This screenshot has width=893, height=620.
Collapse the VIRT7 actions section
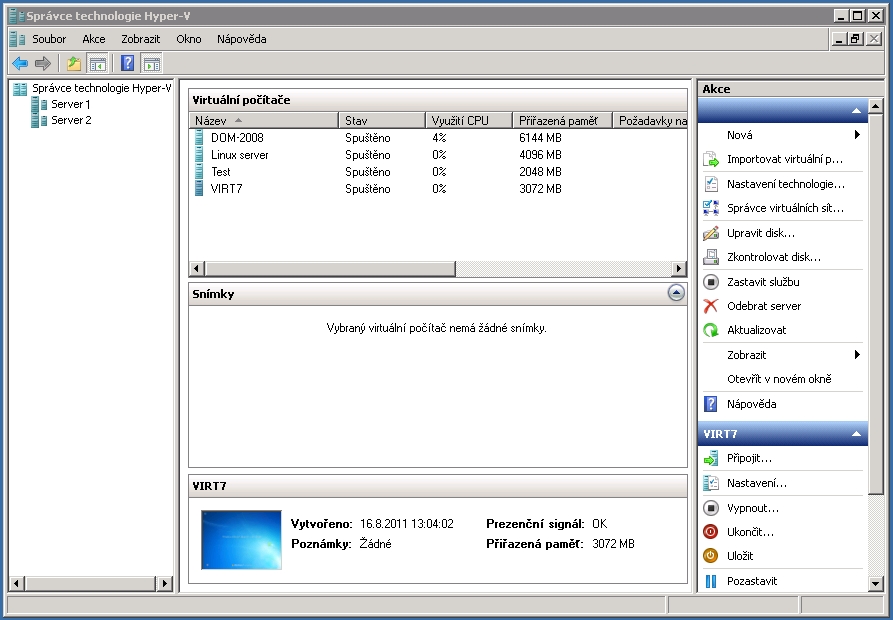(857, 435)
